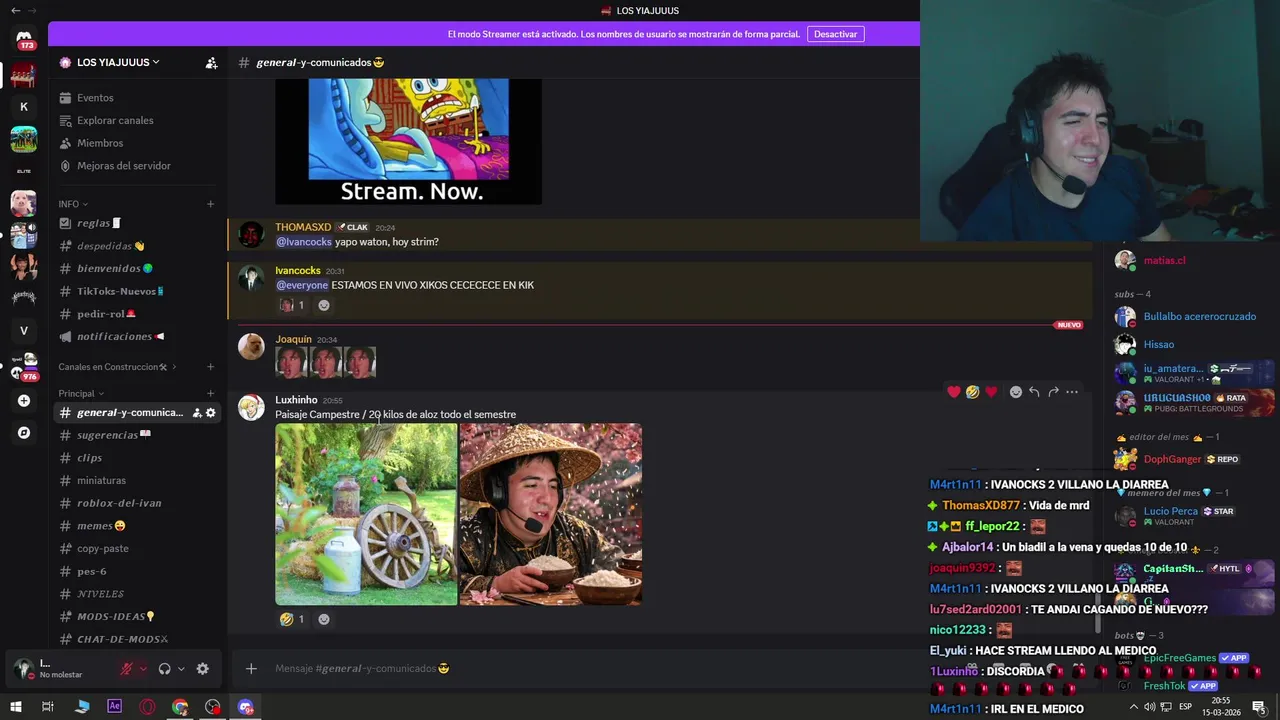Viewport: 1280px width, 720px height.
Task: Open channel settings gear for general-y-comunicados
Action: [x=210, y=413]
